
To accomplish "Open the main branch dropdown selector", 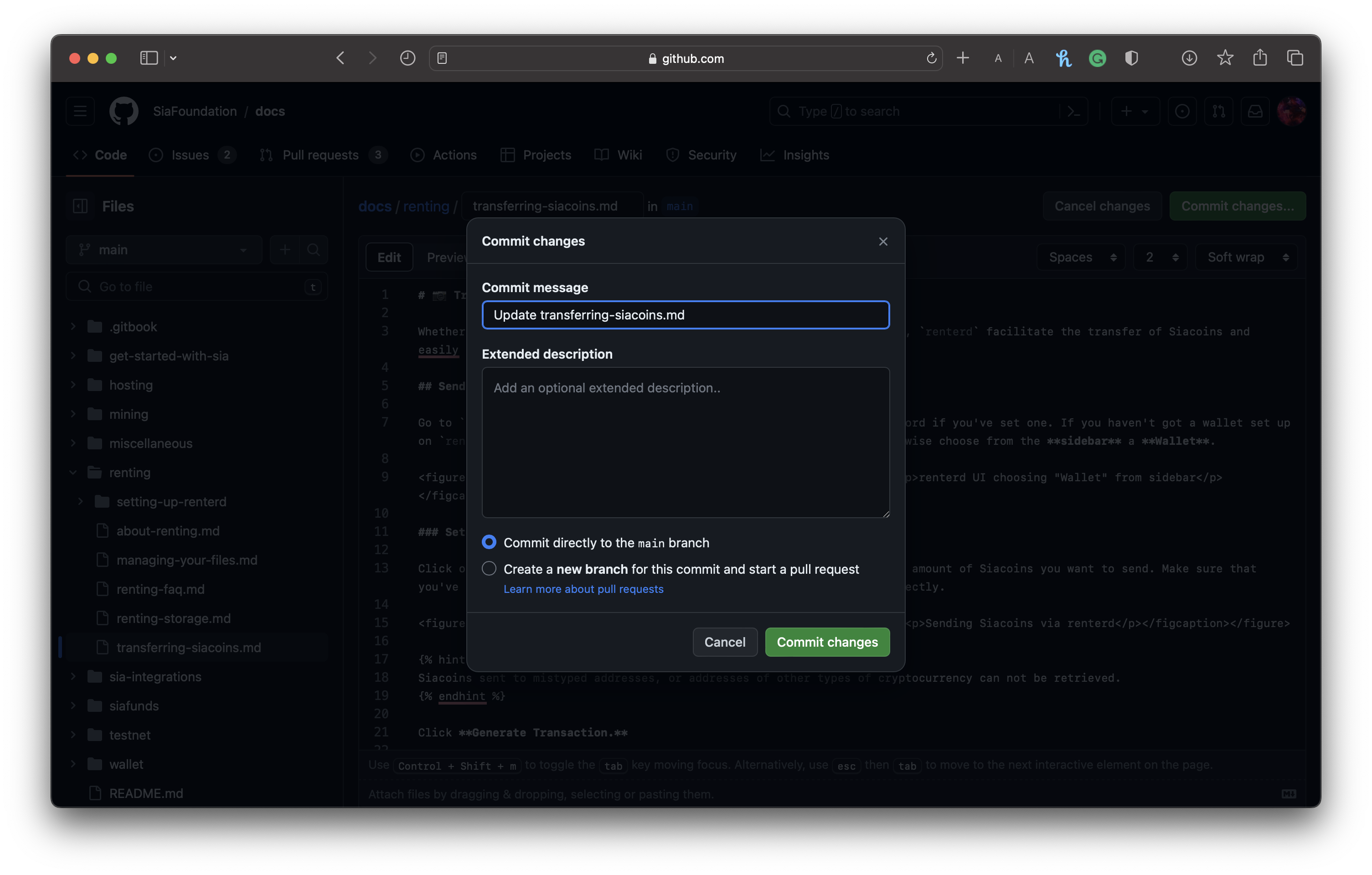I will [x=164, y=250].
